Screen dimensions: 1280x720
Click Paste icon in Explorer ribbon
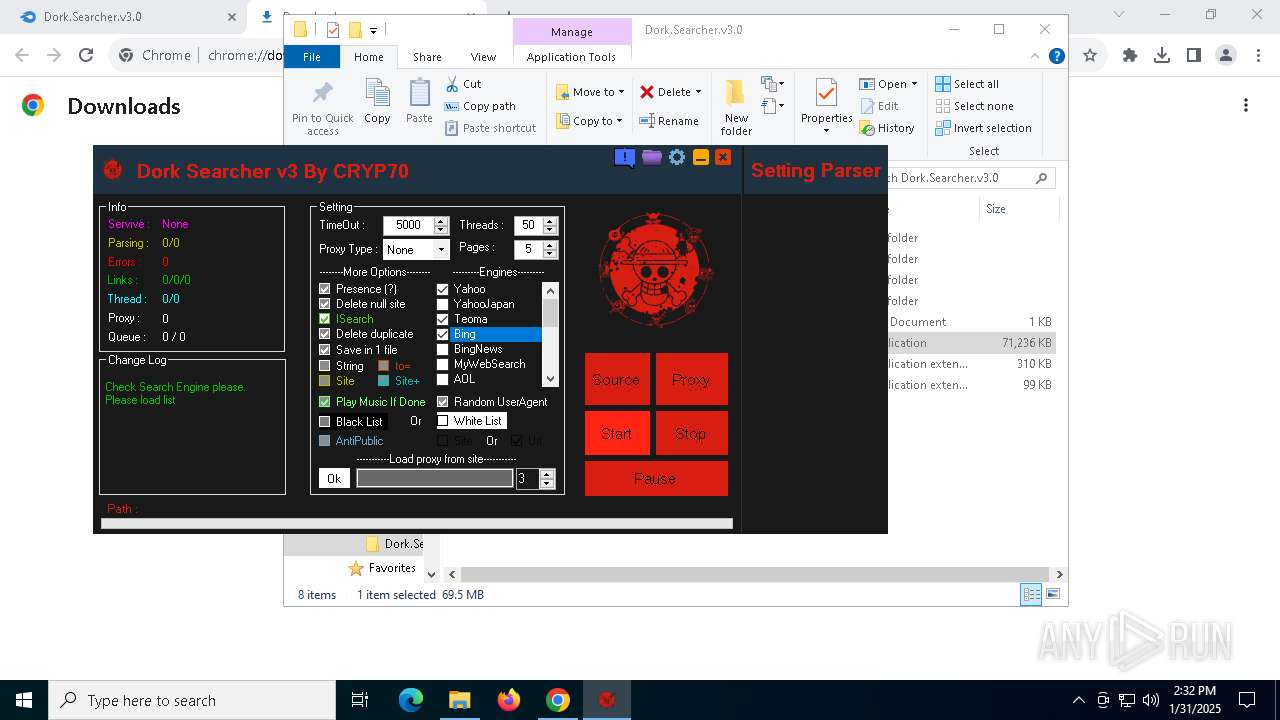pos(419,101)
